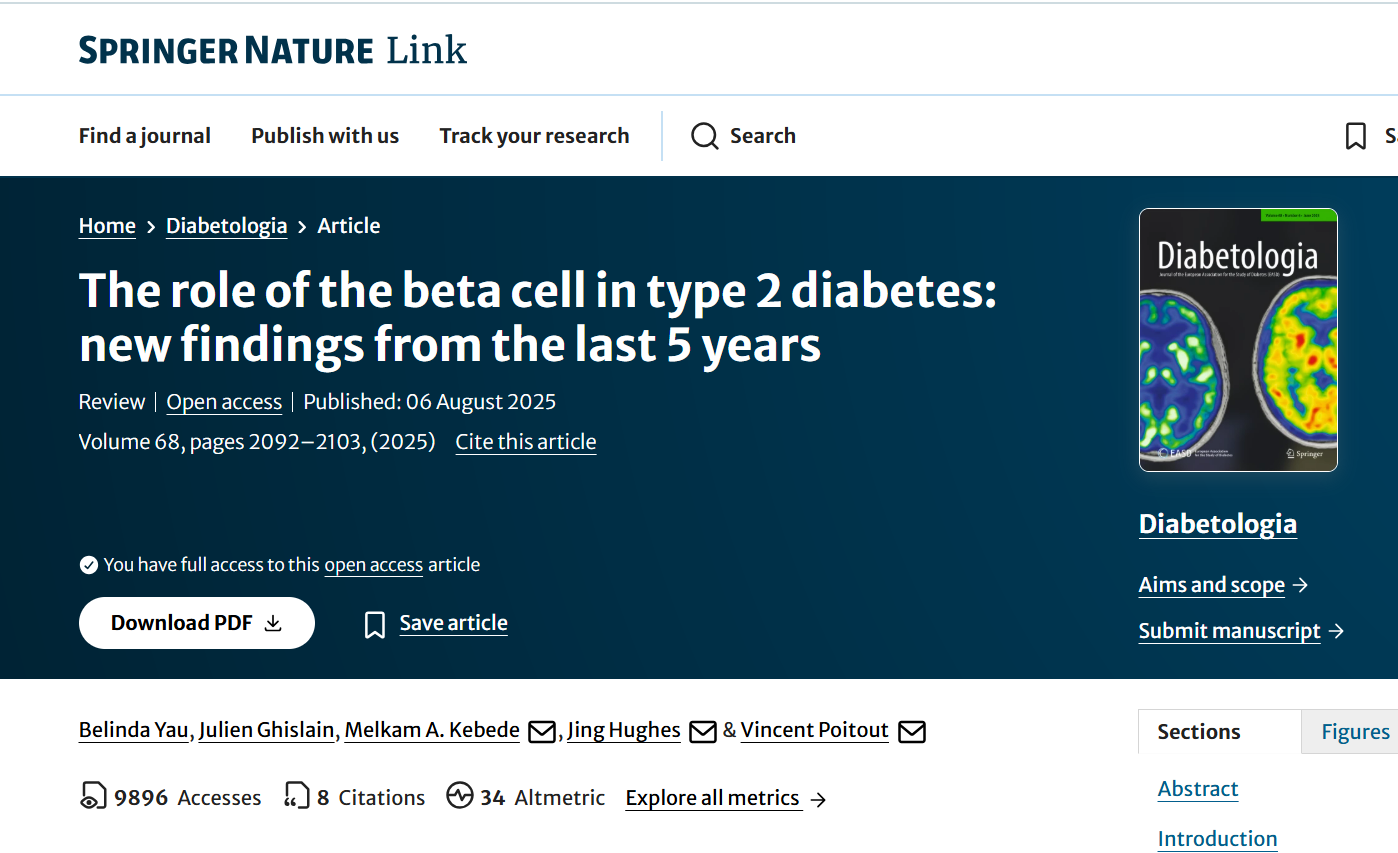Screen dimensions: 1398x853
Task: Open the Cite this article link
Action: coord(526,442)
